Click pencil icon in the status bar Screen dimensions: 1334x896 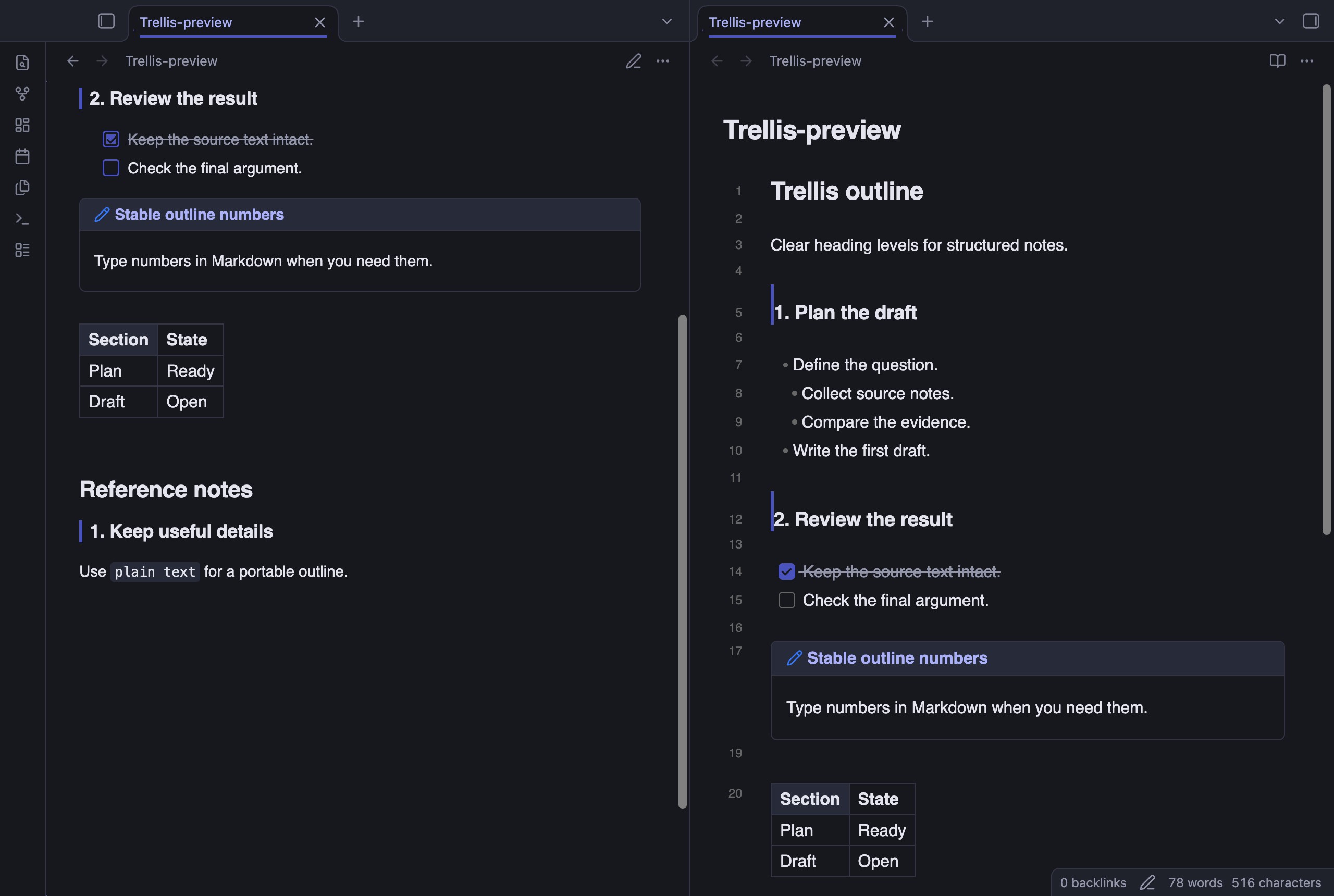tap(1147, 882)
